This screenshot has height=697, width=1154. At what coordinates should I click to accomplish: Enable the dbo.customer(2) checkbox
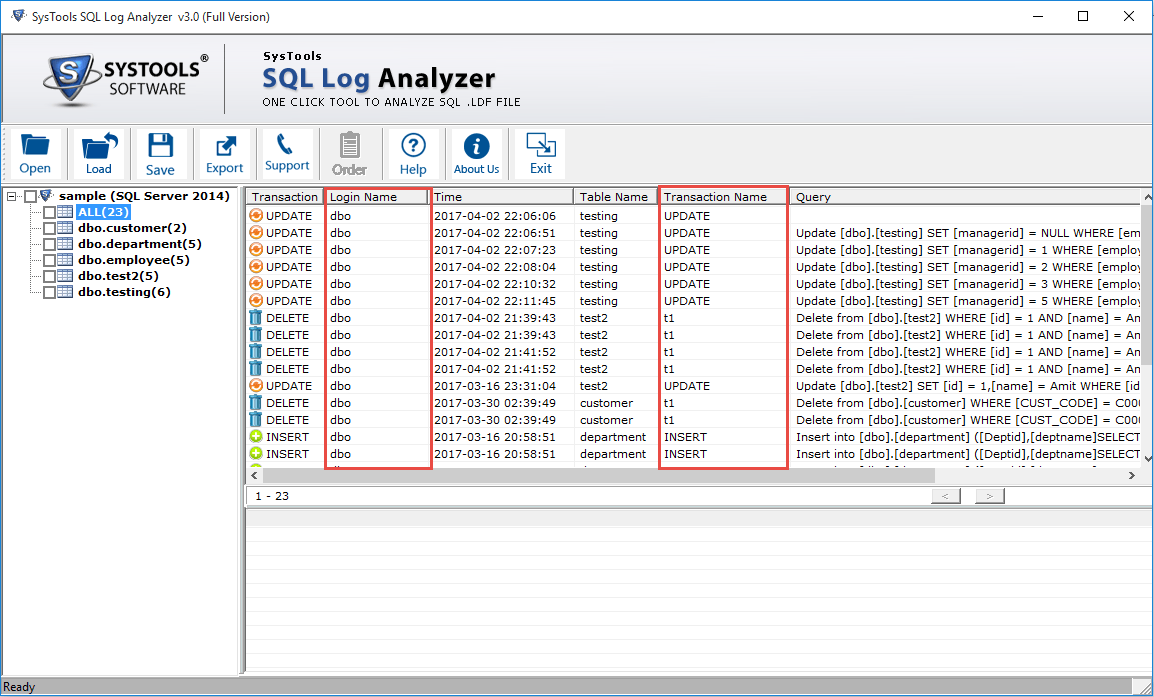tap(49, 229)
